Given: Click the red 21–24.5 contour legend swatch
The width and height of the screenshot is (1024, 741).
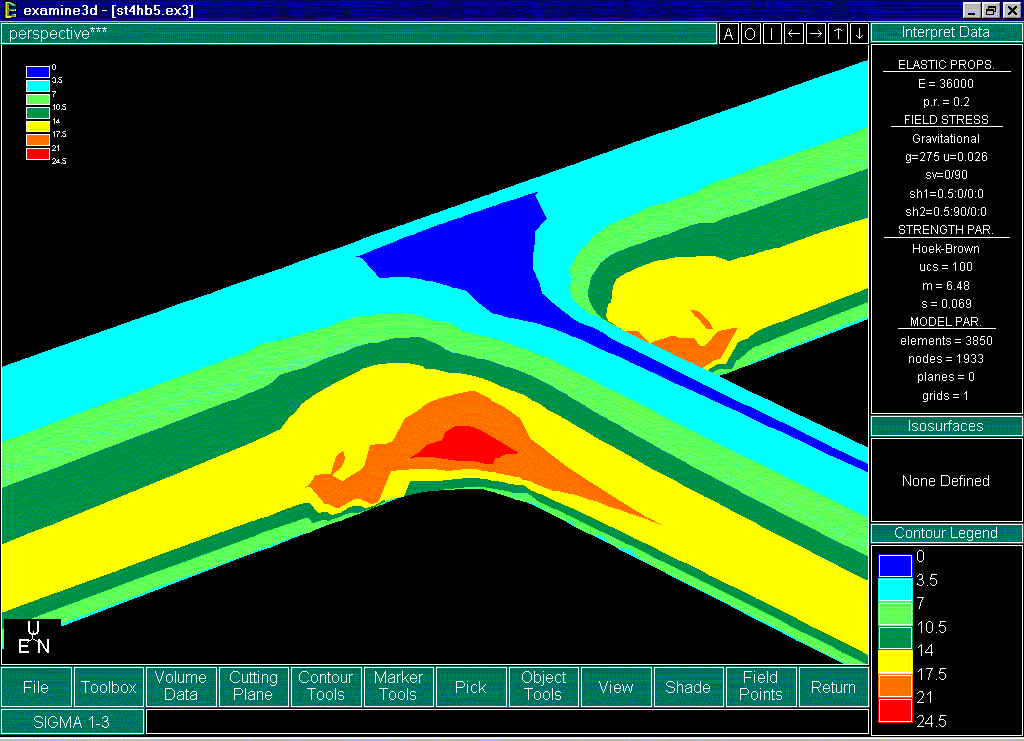Looking at the screenshot, I should 895,710.
